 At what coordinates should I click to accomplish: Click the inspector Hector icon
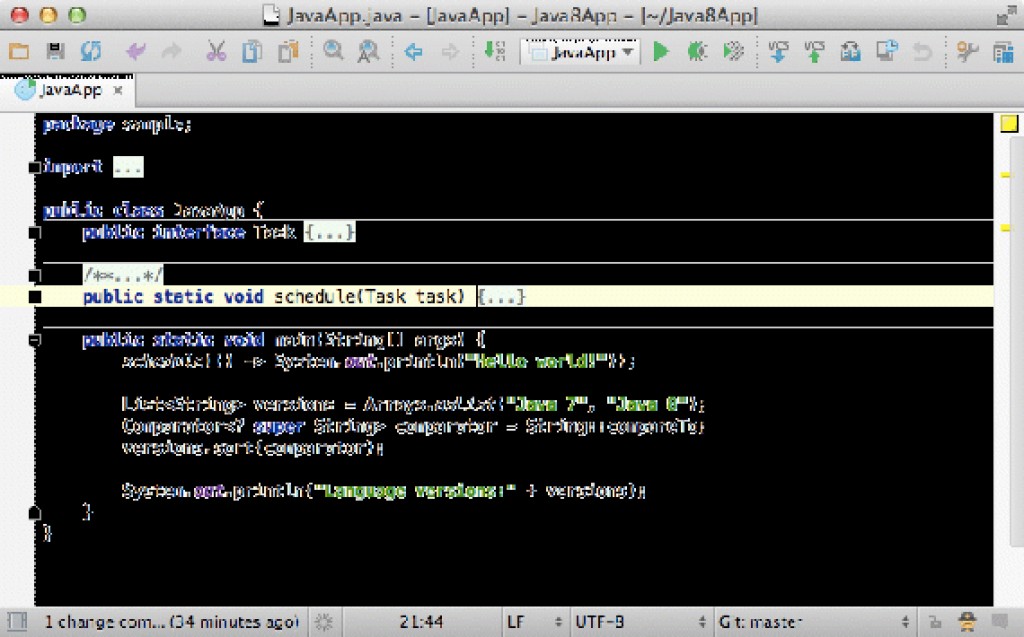point(967,621)
